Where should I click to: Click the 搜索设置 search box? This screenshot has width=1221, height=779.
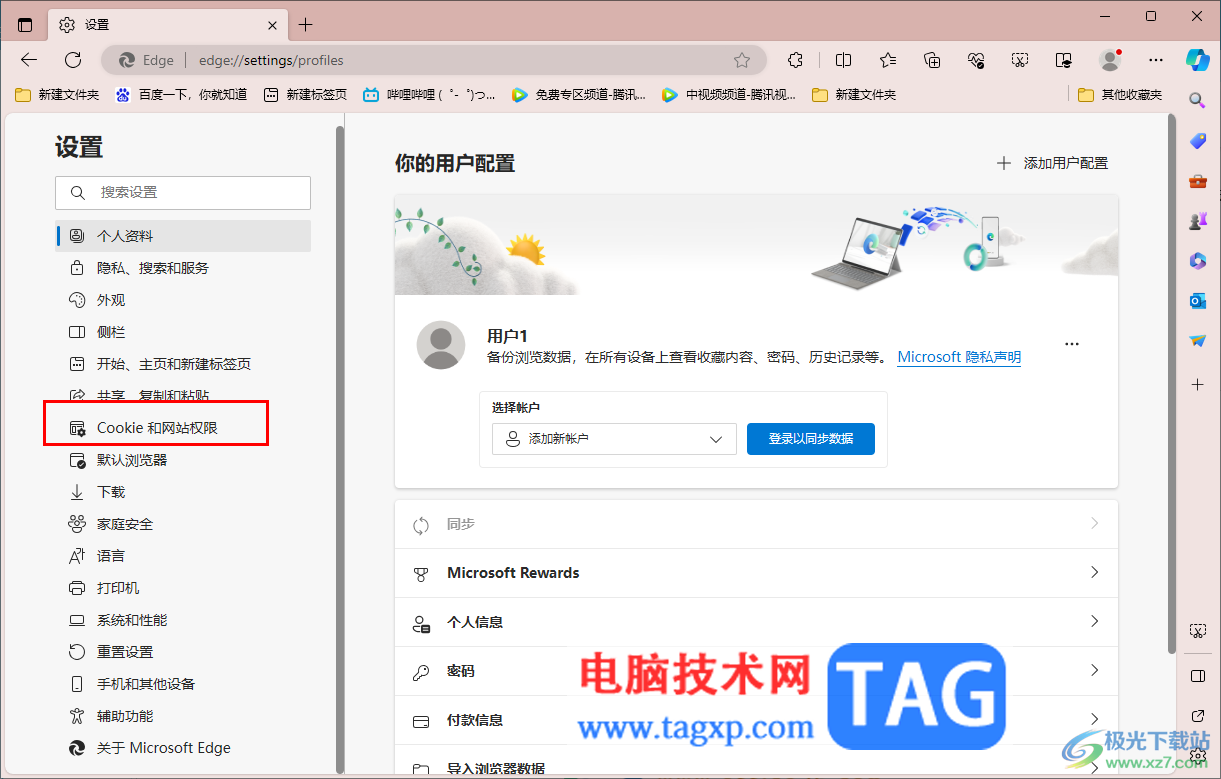183,192
